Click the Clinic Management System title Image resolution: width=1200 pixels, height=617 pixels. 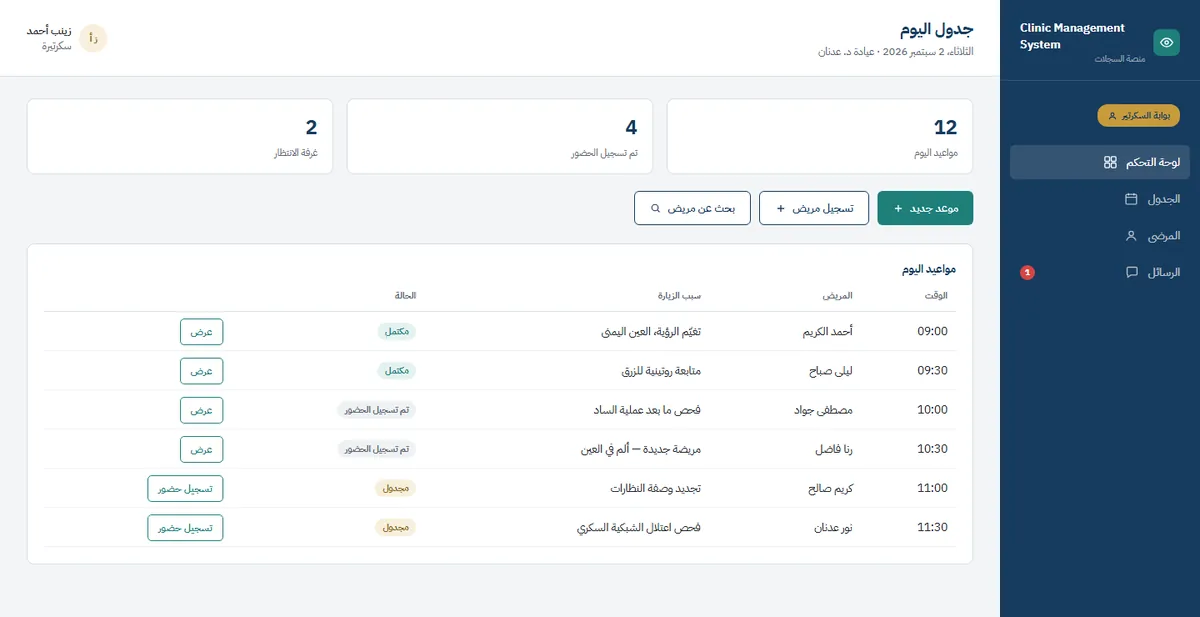[x=1072, y=36]
